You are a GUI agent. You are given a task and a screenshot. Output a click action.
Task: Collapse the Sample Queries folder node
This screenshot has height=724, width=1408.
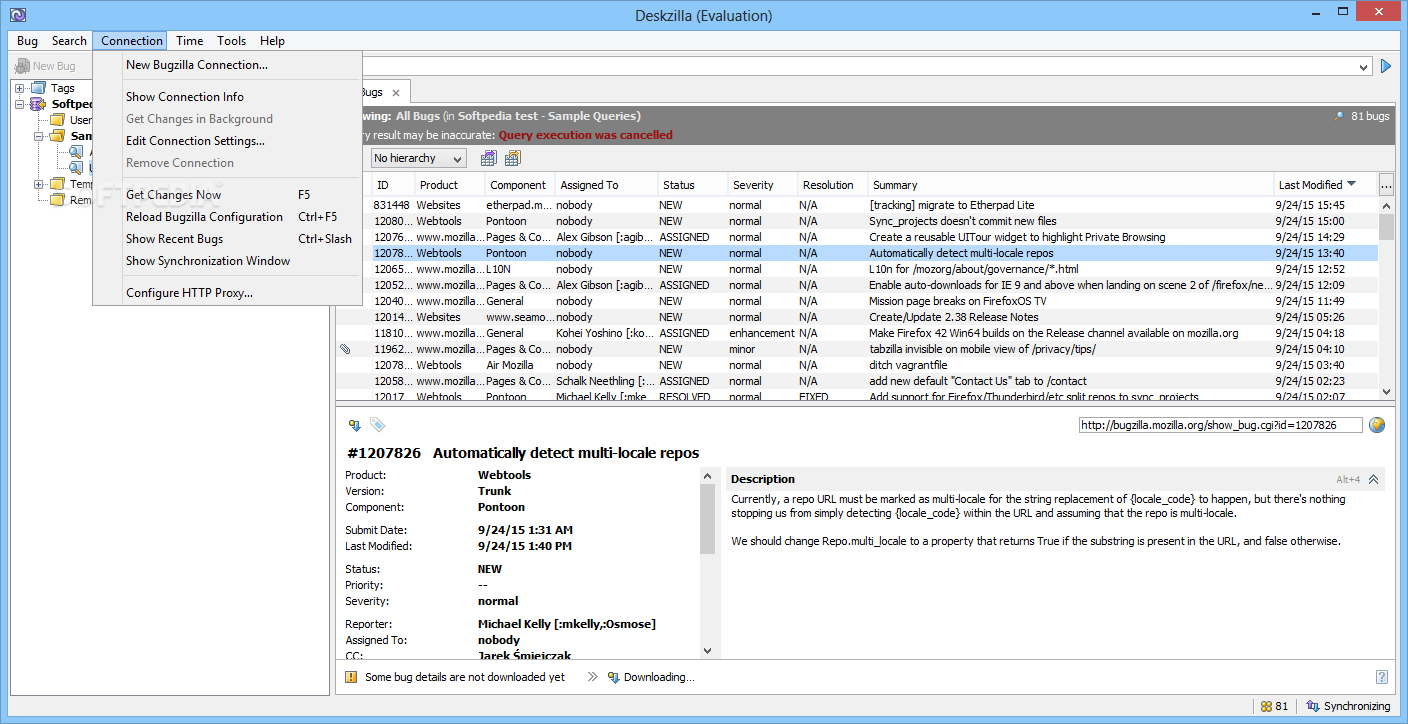point(39,136)
